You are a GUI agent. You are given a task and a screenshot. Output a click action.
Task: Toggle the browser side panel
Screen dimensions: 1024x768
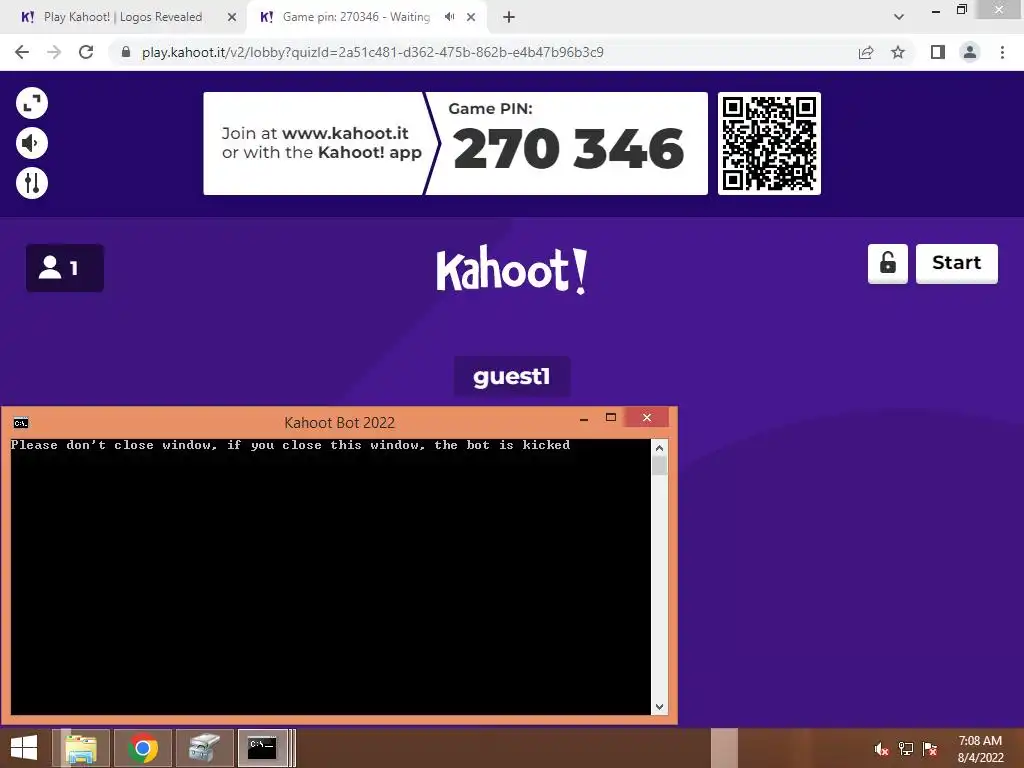tap(938, 52)
